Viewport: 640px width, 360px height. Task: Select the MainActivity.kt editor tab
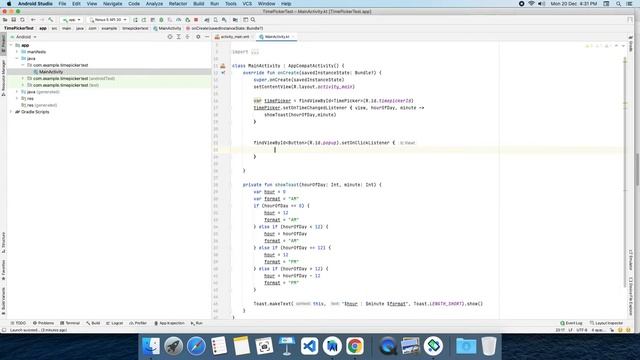(x=277, y=37)
